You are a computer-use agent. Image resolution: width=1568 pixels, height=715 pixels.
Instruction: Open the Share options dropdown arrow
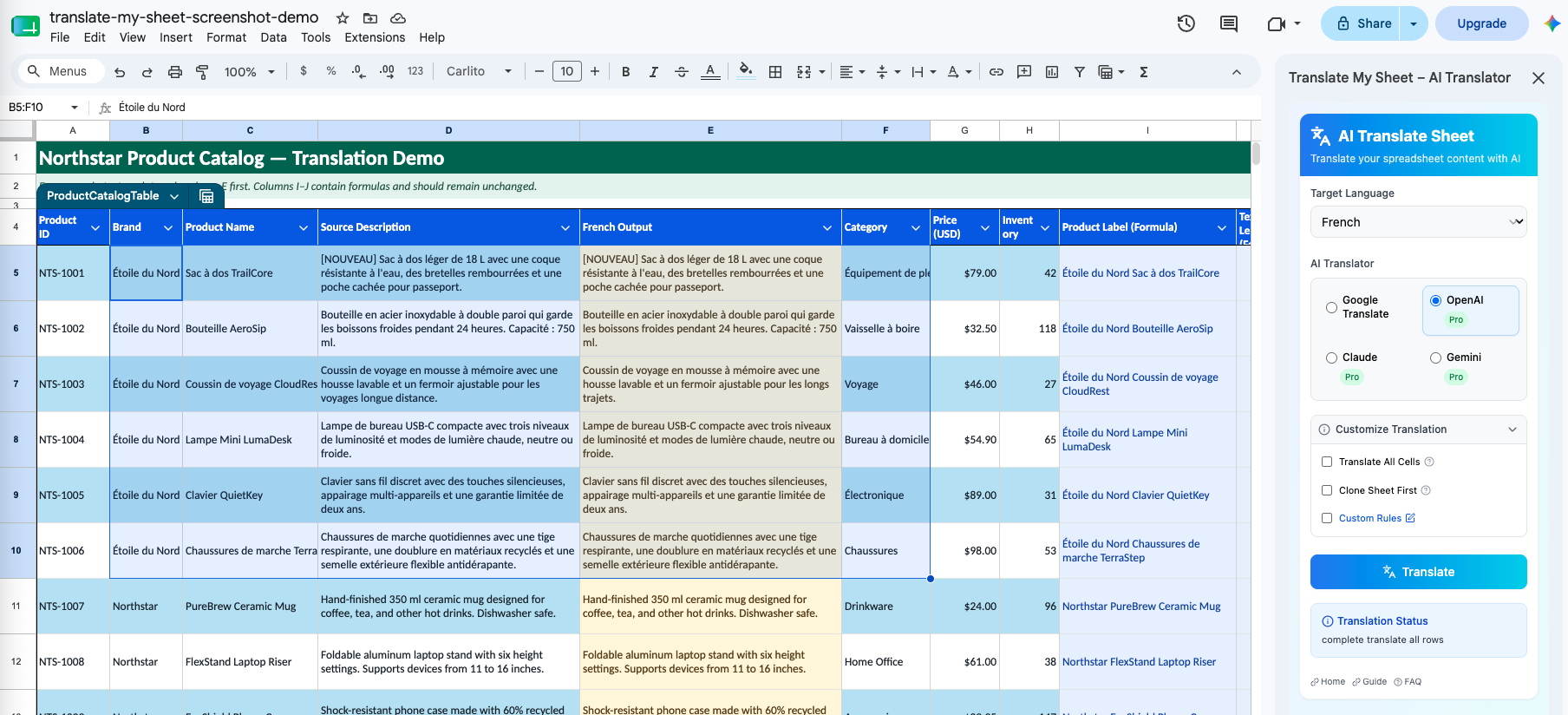click(1414, 23)
